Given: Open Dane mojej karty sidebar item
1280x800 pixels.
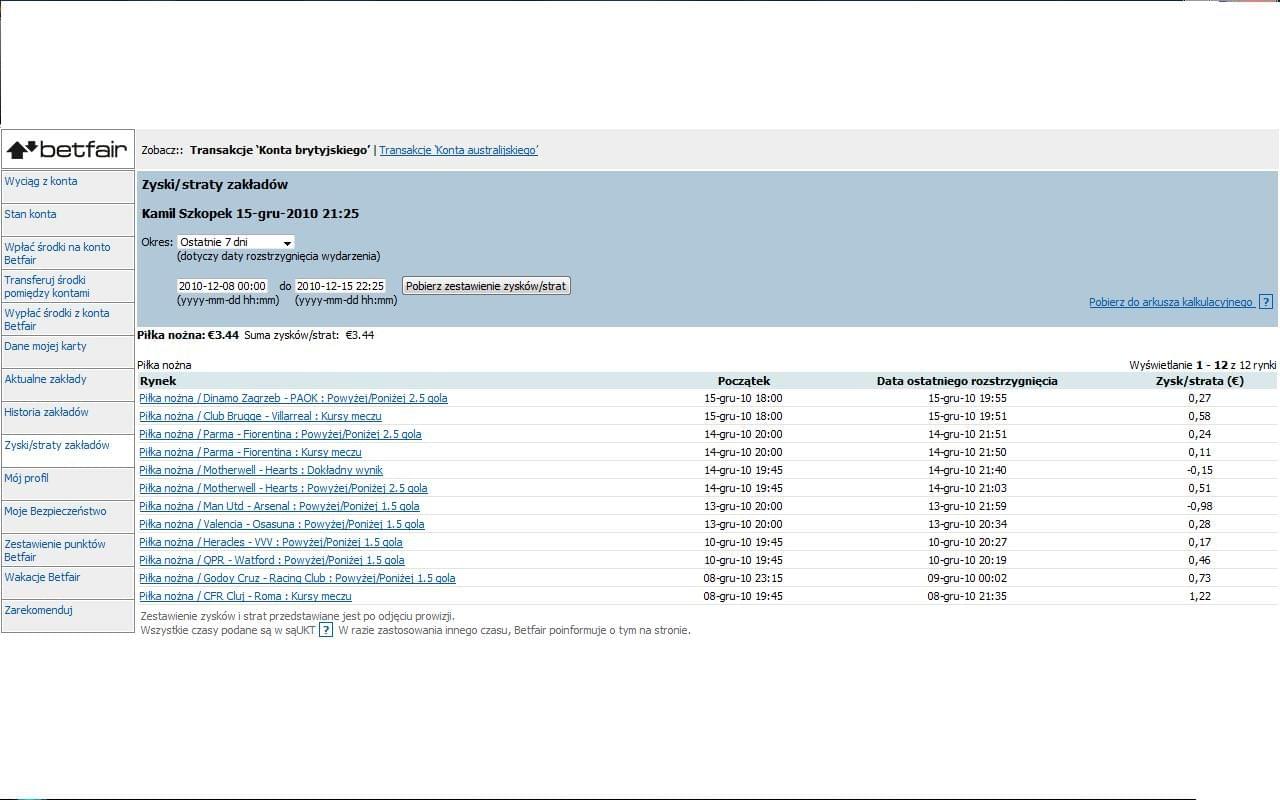Looking at the screenshot, I should (x=45, y=346).
